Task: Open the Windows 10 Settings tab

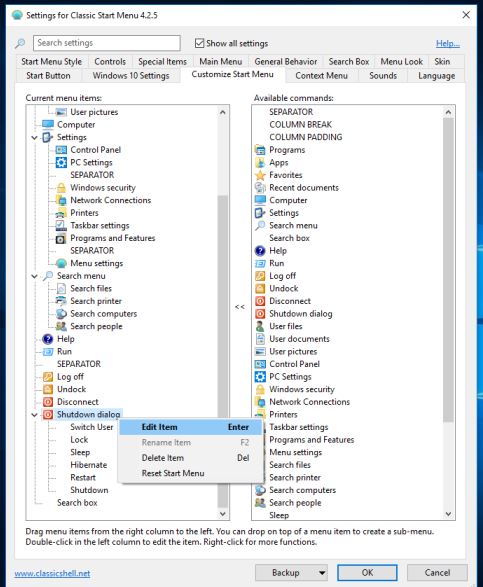Action: (x=131, y=76)
